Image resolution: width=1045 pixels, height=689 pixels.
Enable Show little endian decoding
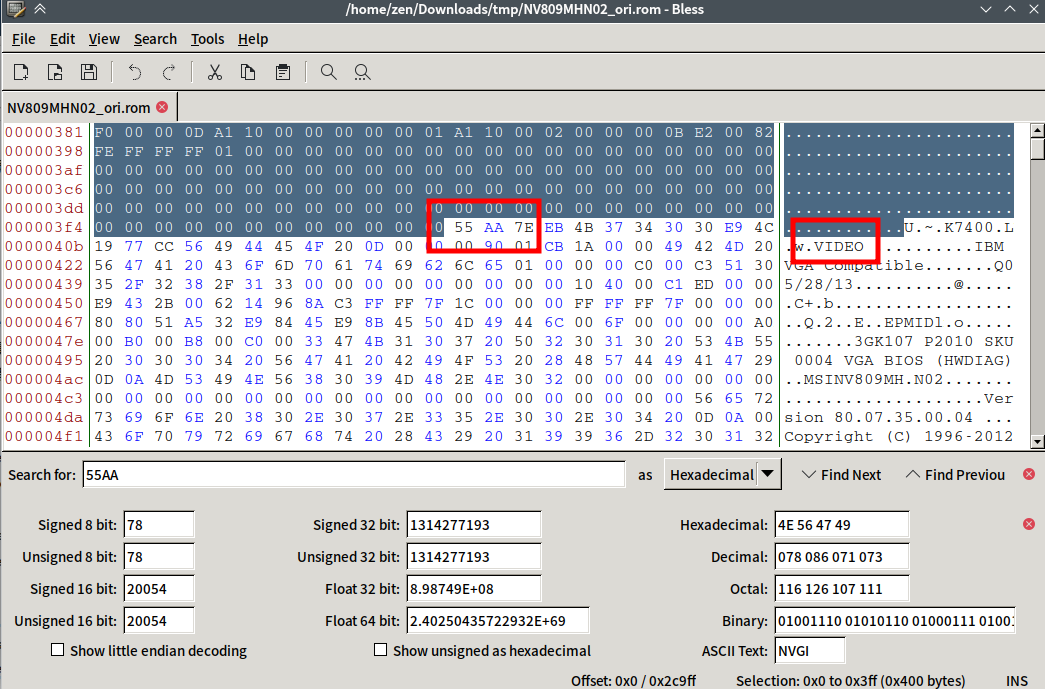coord(58,651)
